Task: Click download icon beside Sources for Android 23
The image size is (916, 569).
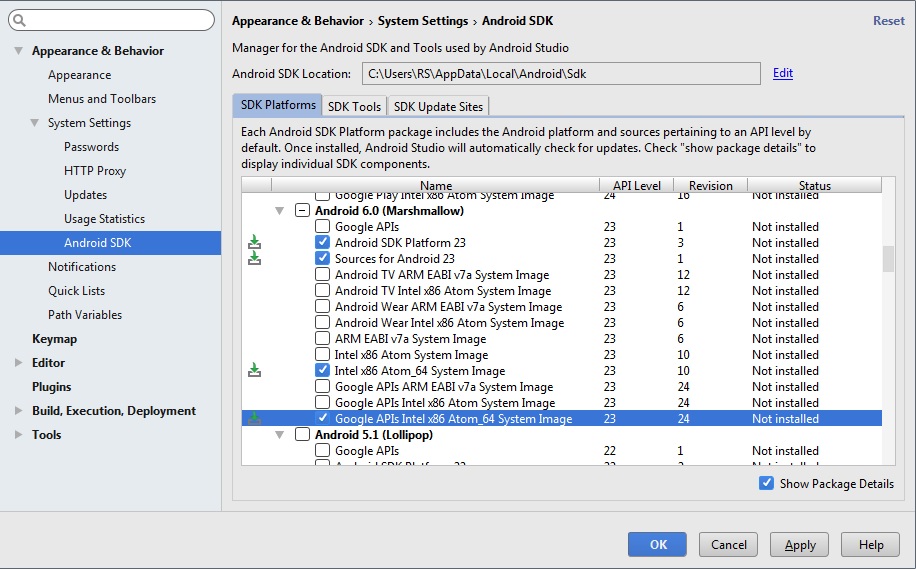Action: (254, 258)
